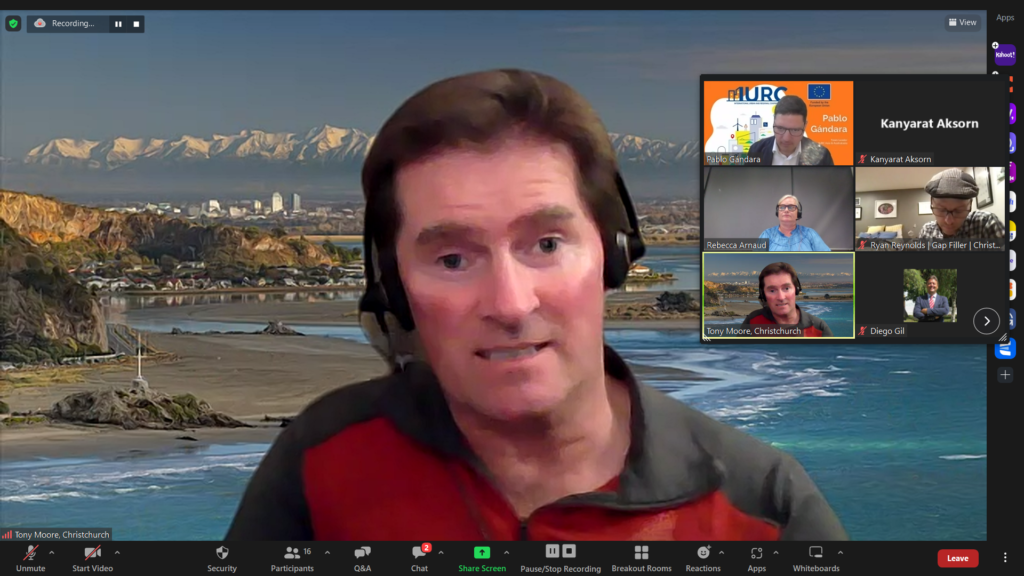Show next page of participant thumbnails

pyautogui.click(x=986, y=320)
